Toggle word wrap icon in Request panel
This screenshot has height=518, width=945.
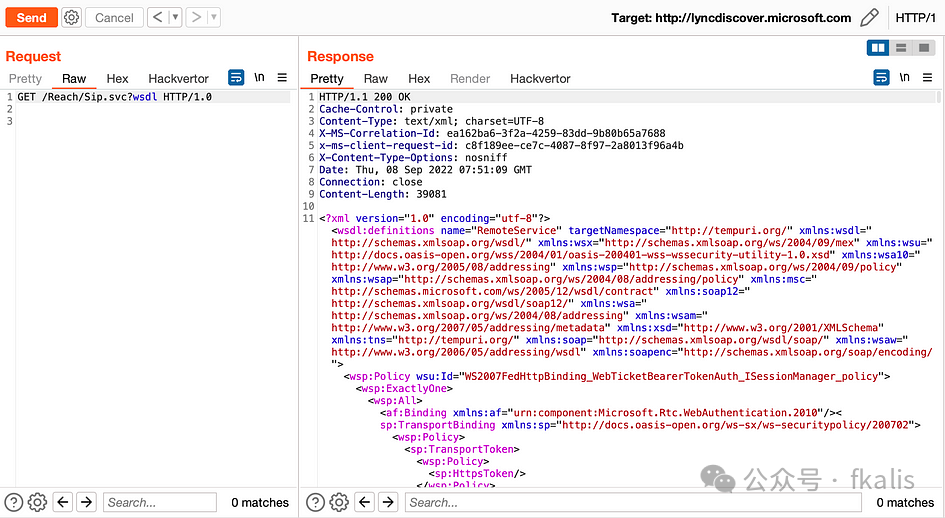pos(236,77)
